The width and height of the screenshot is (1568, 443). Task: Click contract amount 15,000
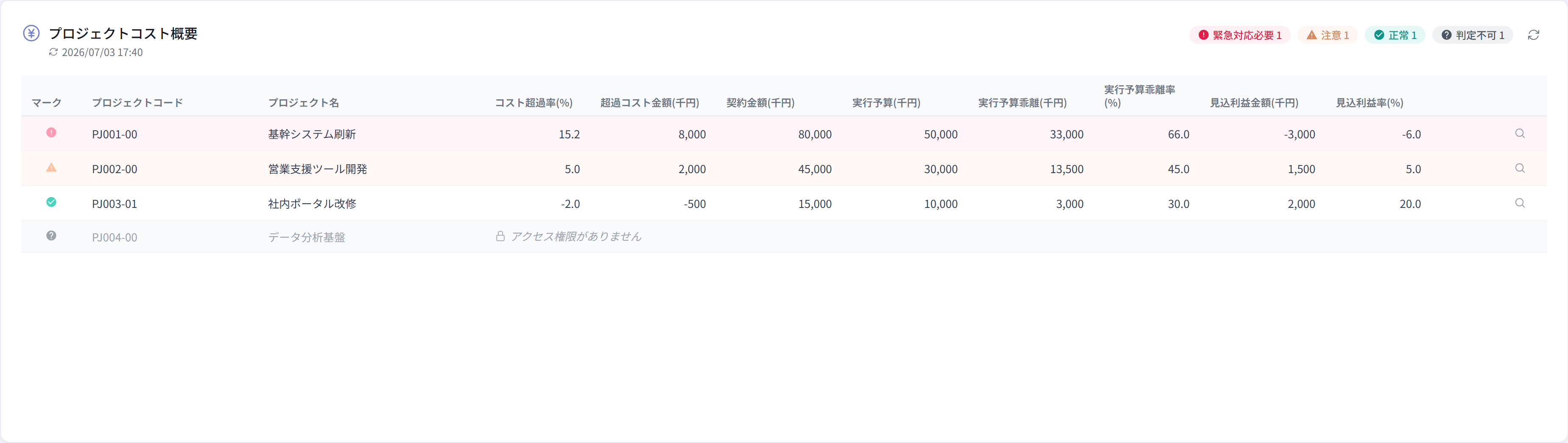click(815, 204)
